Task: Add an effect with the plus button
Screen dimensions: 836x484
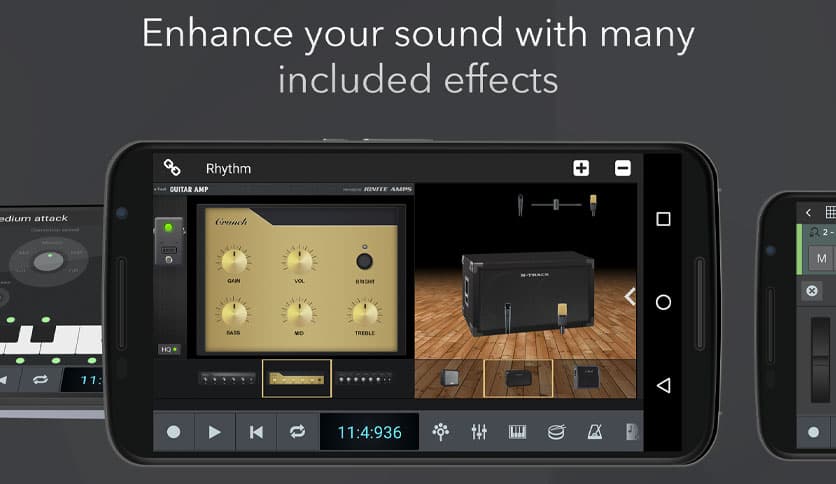Action: 581,168
